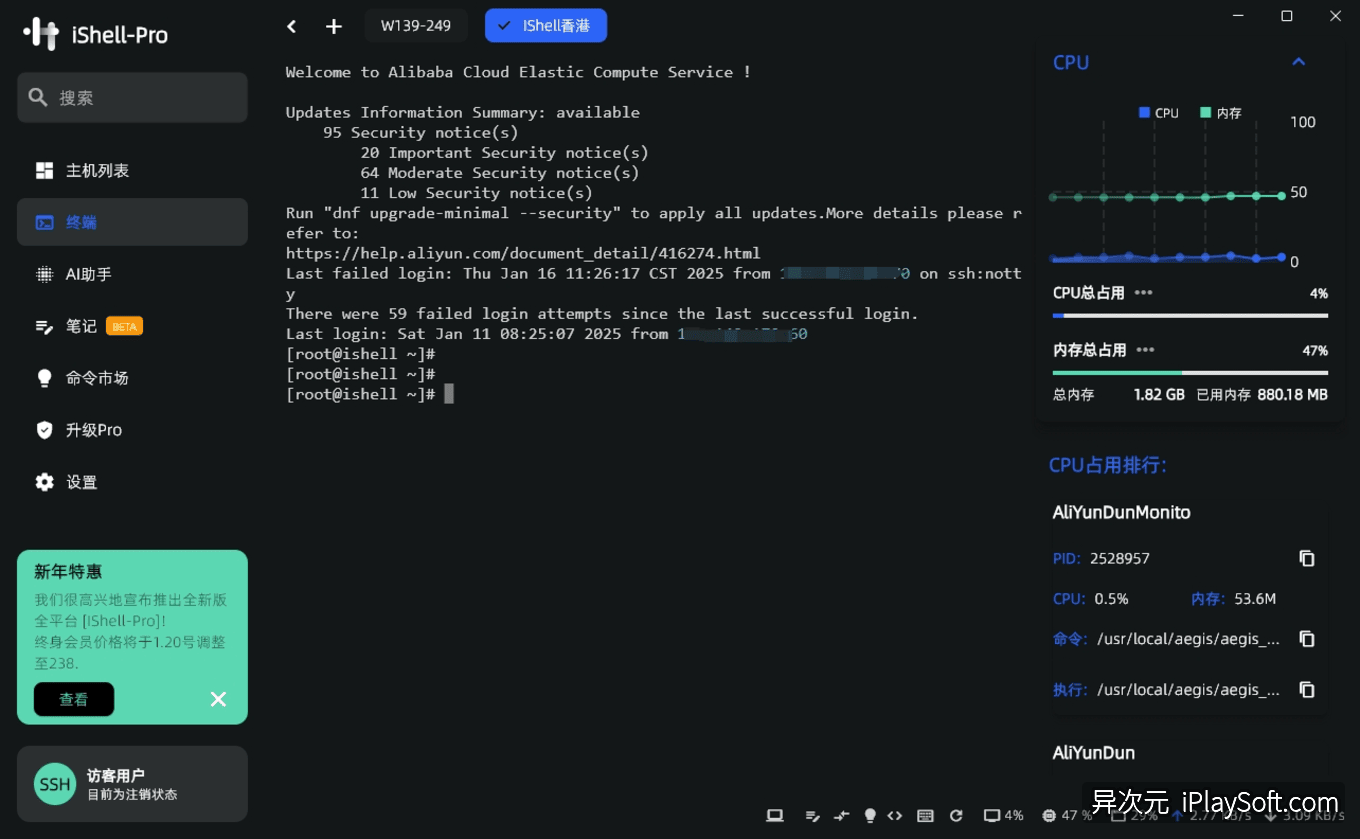The image size is (1360, 839).
Task: Open the code snippet icon in status bar
Action: (895, 816)
